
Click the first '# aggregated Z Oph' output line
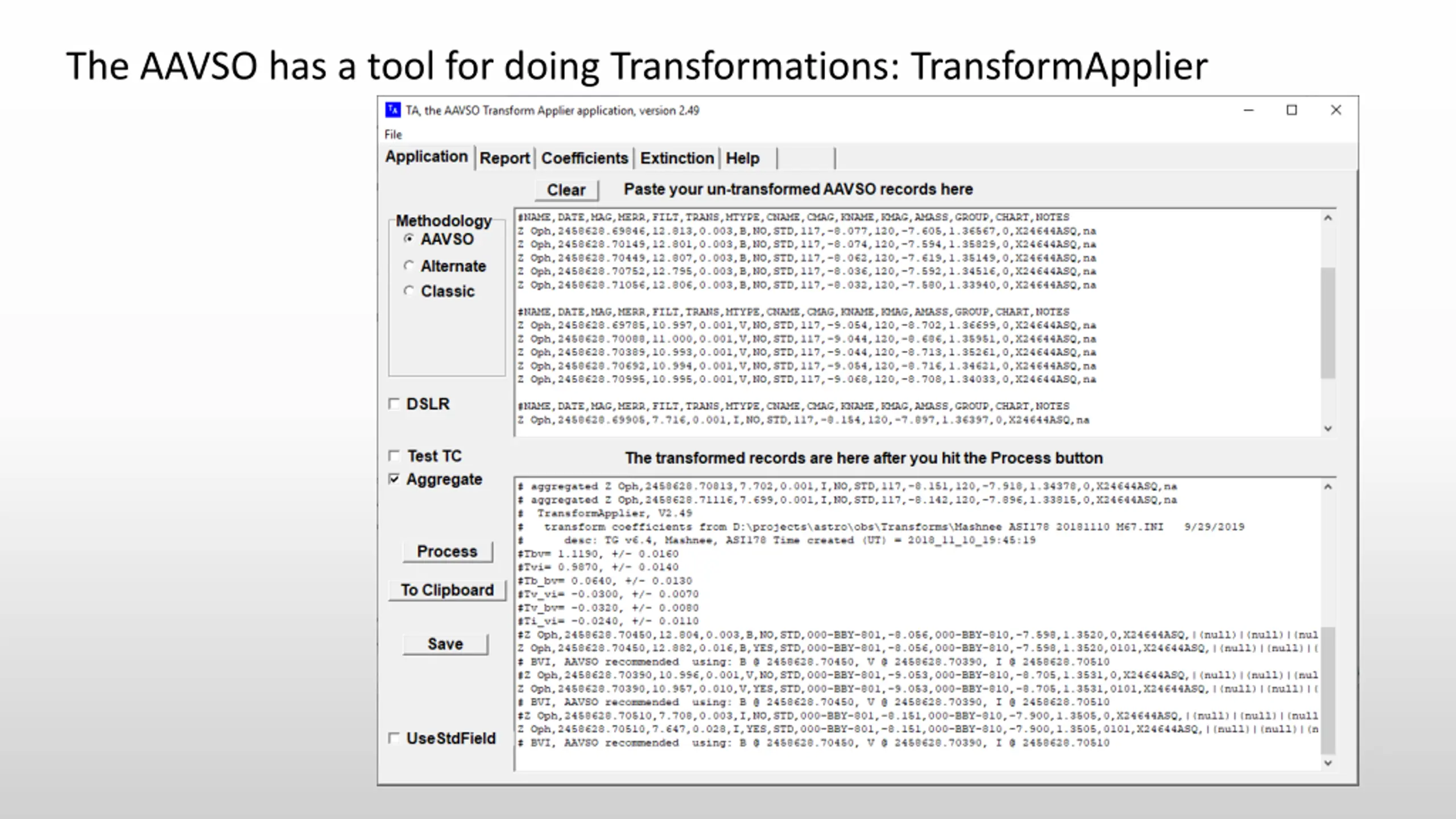[x=847, y=486]
